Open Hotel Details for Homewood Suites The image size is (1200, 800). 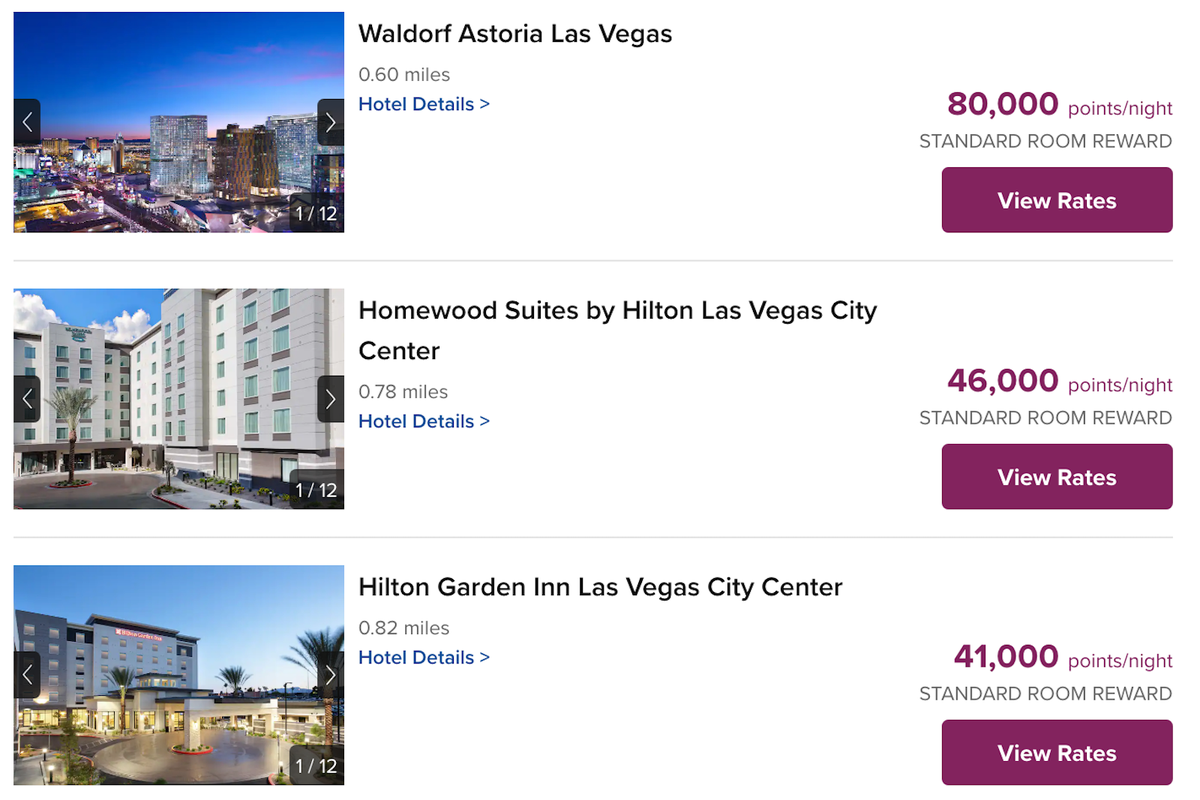click(424, 421)
